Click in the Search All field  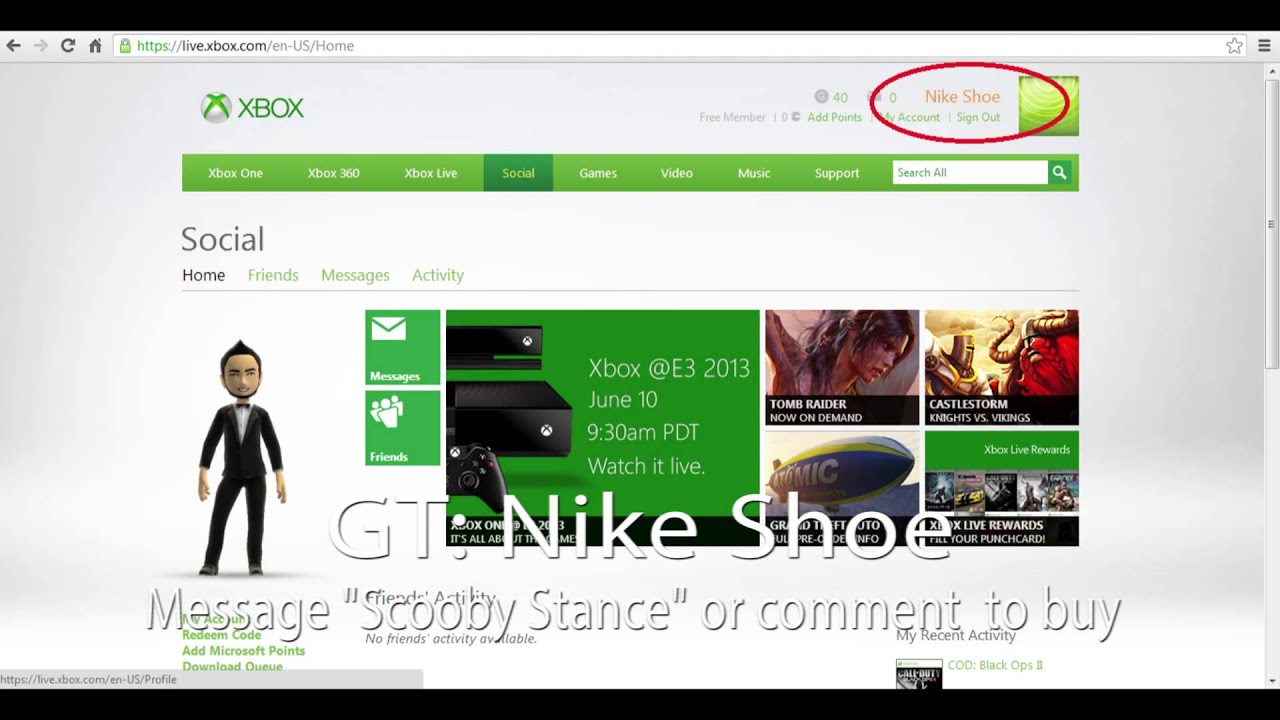(x=970, y=173)
